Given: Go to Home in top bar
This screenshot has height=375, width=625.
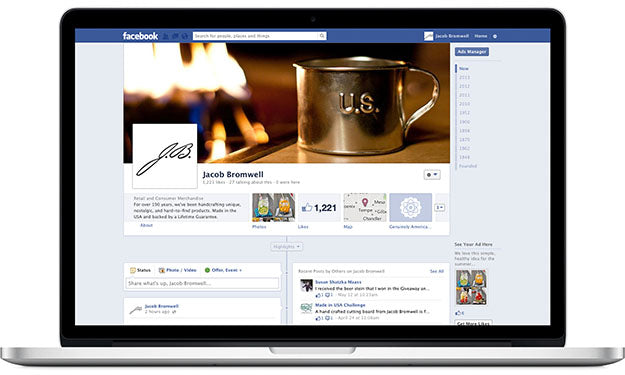Looking at the screenshot, I should pyautogui.click(x=481, y=36).
